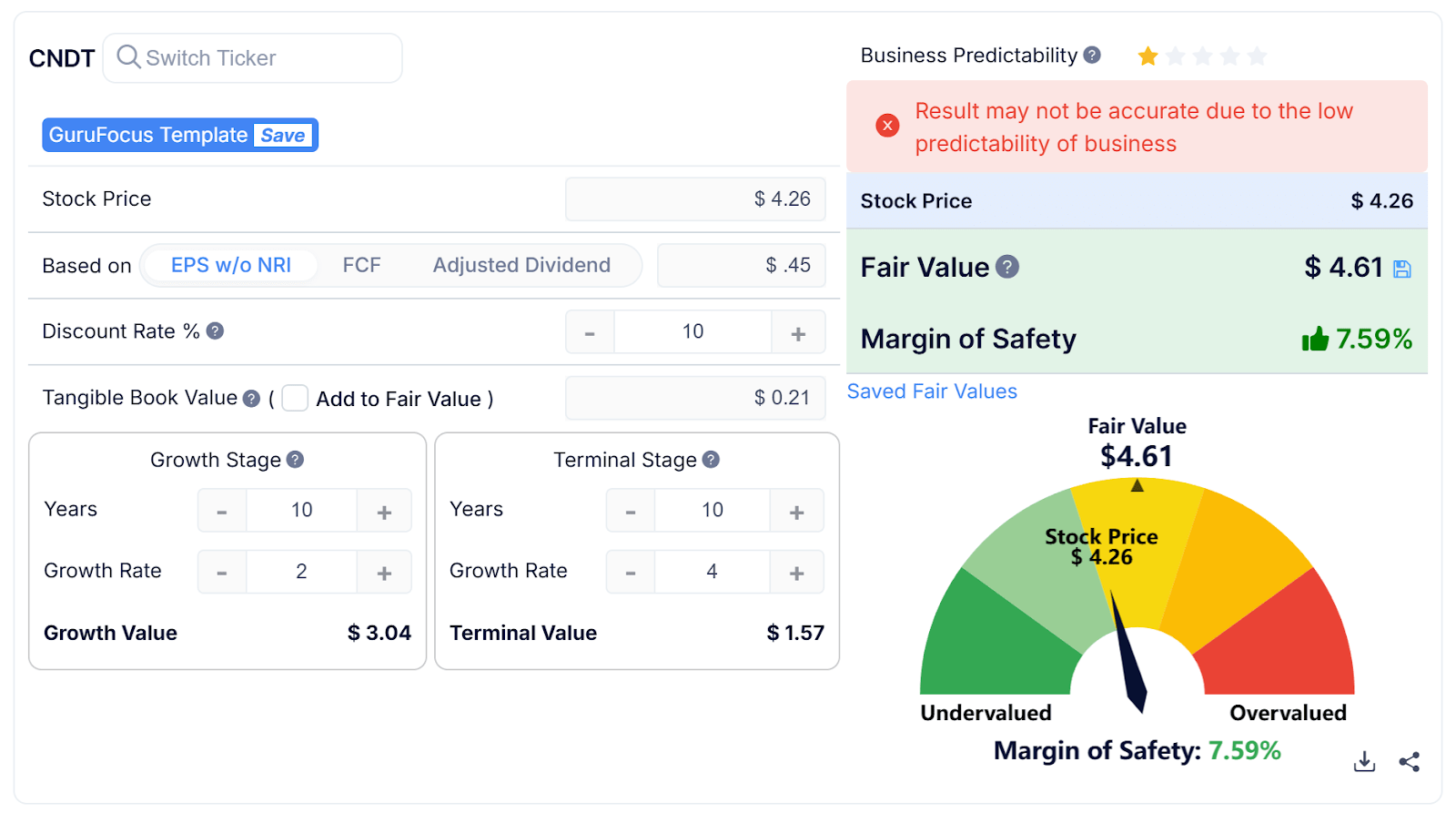Click the Growth Stage help icon
Image resolution: width=1456 pixels, height=813 pixels.
pos(294,460)
